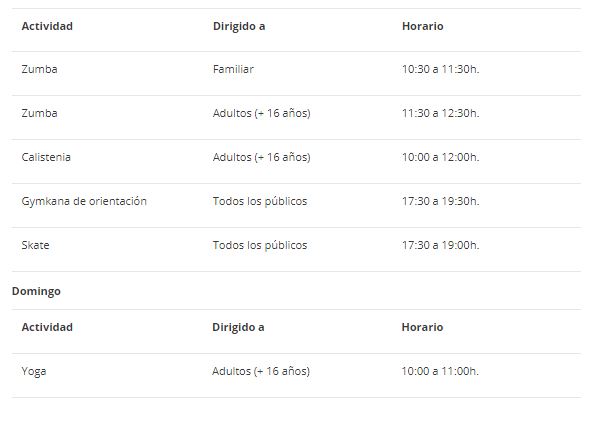Select the Calistenia activity cell
This screenshot has width=593, height=421.
[46, 157]
